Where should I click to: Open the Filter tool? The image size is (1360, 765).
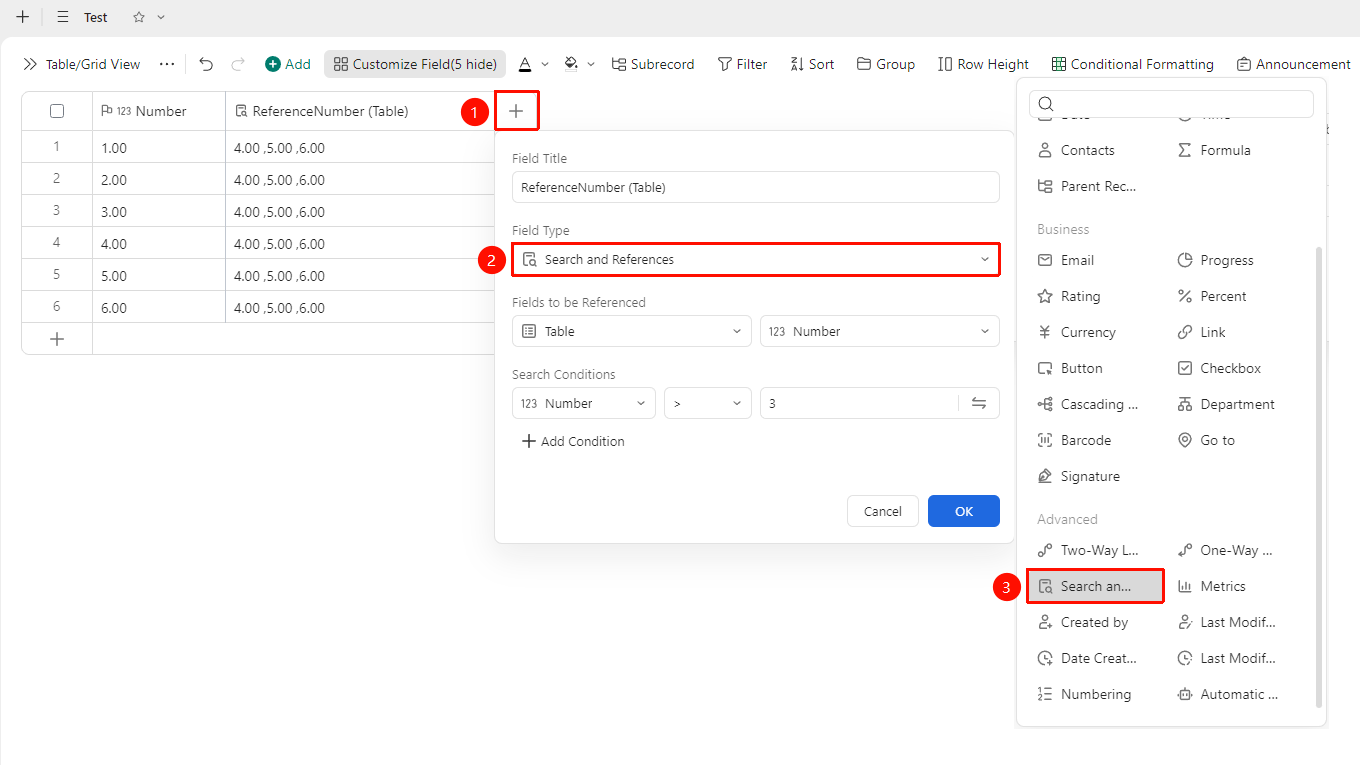tap(742, 64)
